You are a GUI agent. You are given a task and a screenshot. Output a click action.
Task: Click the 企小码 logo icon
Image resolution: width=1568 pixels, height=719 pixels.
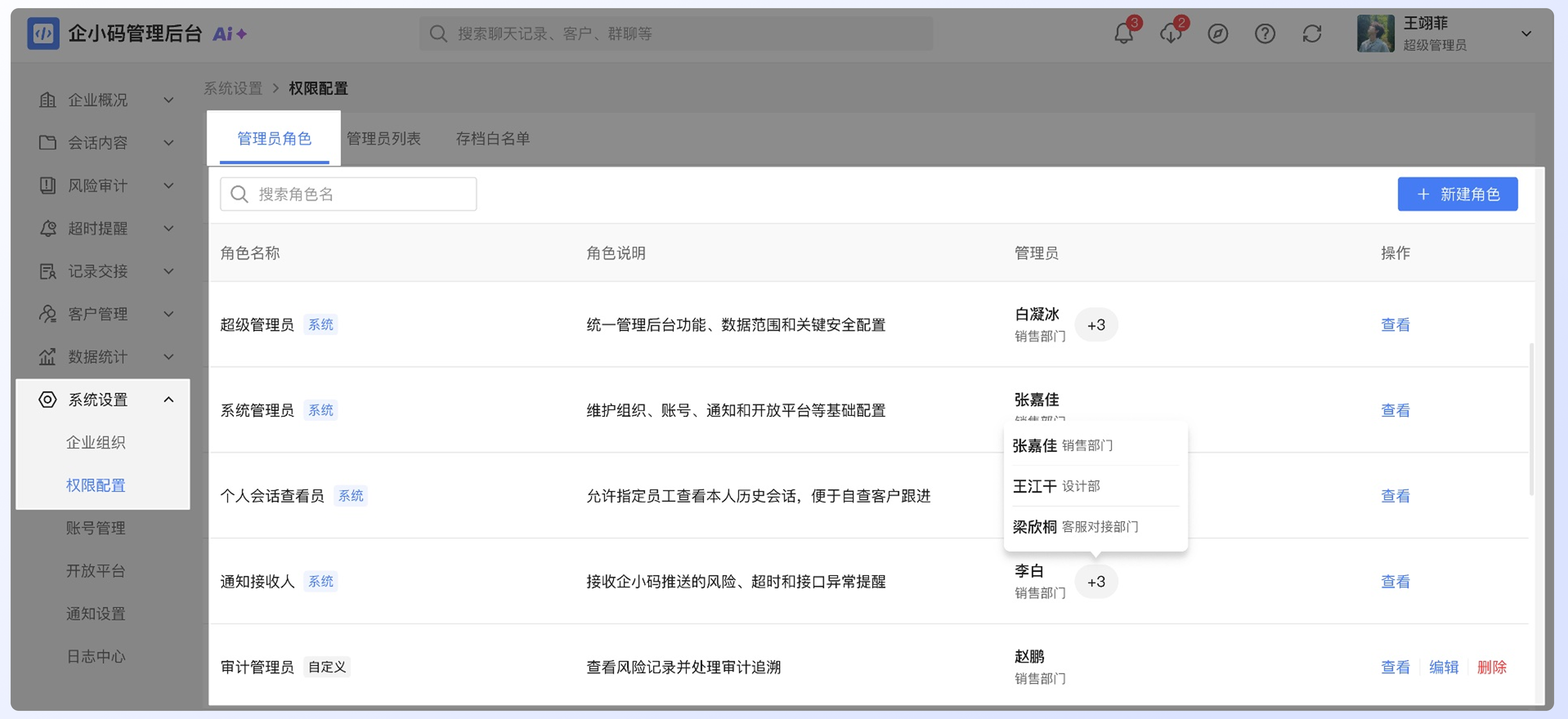tap(43, 33)
